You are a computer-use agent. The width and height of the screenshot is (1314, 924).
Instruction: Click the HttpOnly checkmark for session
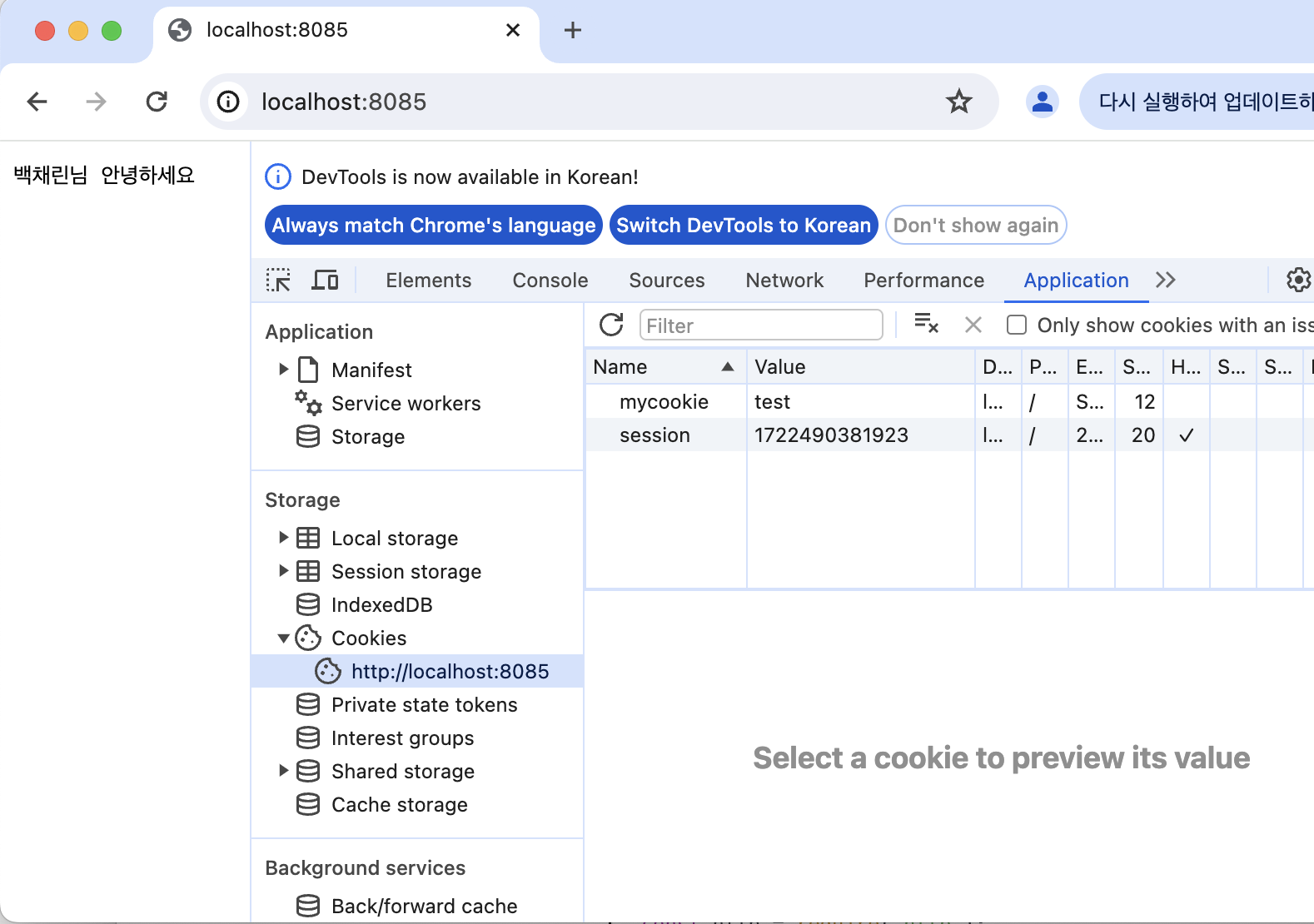tap(1187, 435)
